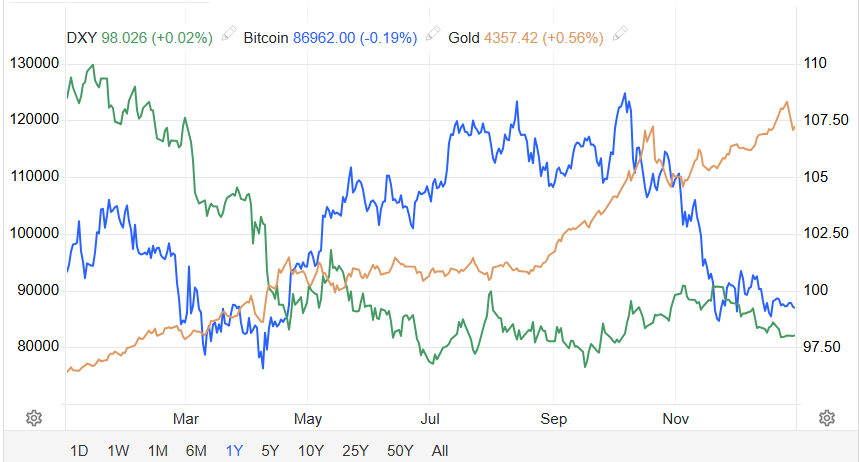
Task: Click the pencil edit icon next to DXY
Action: coord(229,36)
